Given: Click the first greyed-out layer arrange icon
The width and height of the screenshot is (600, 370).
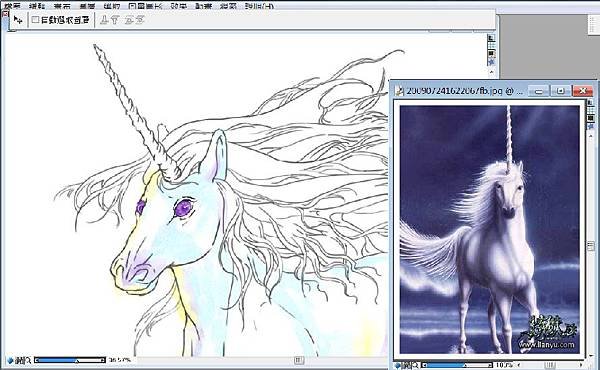Looking at the screenshot, I should (104, 20).
